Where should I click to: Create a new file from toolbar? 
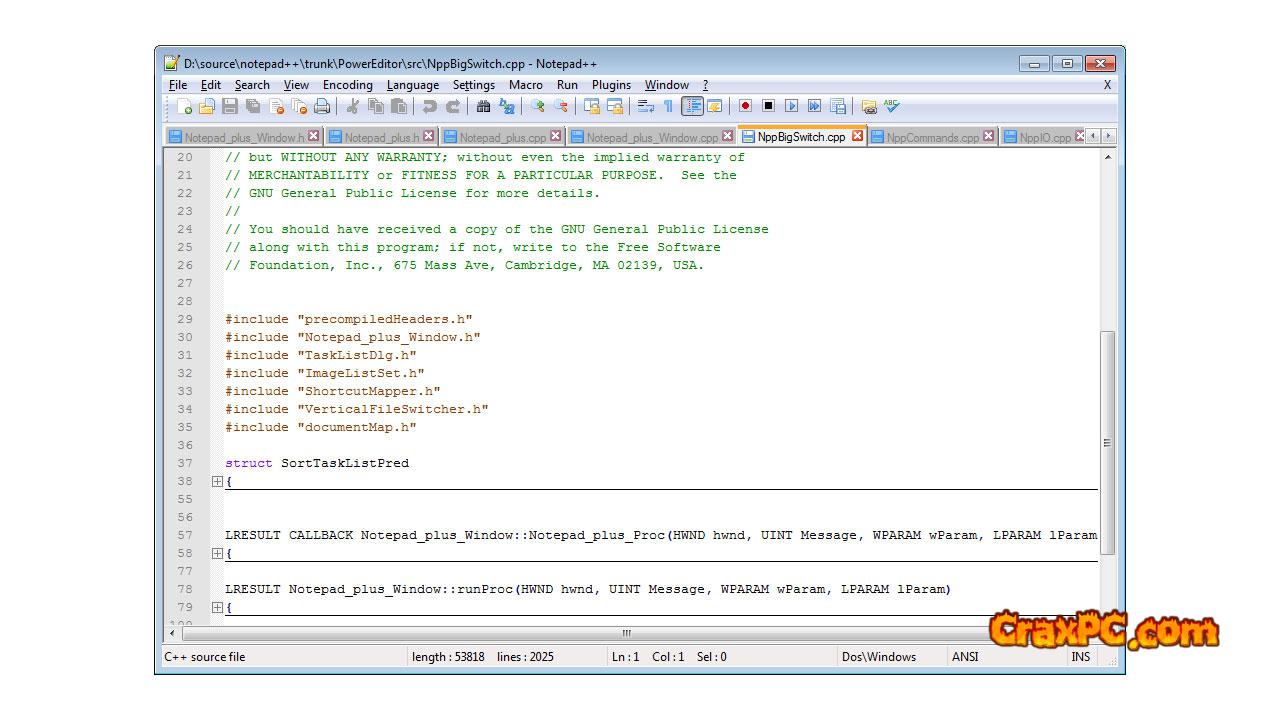click(185, 106)
